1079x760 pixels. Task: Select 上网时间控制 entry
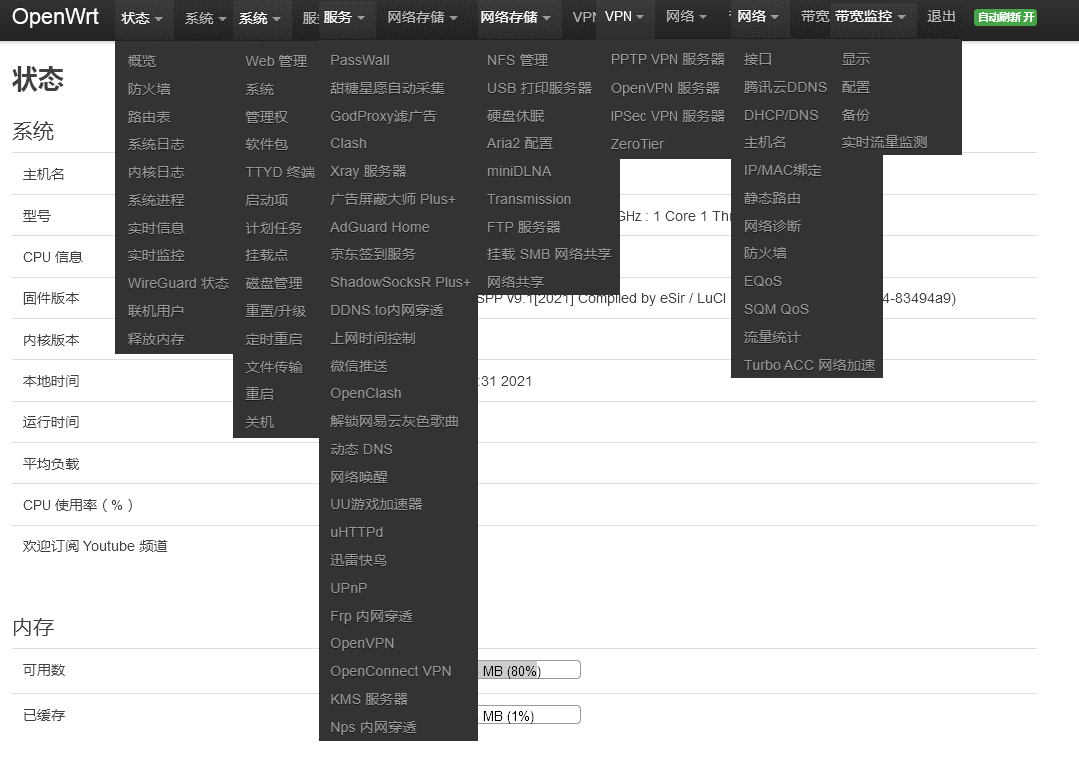[x=373, y=338]
